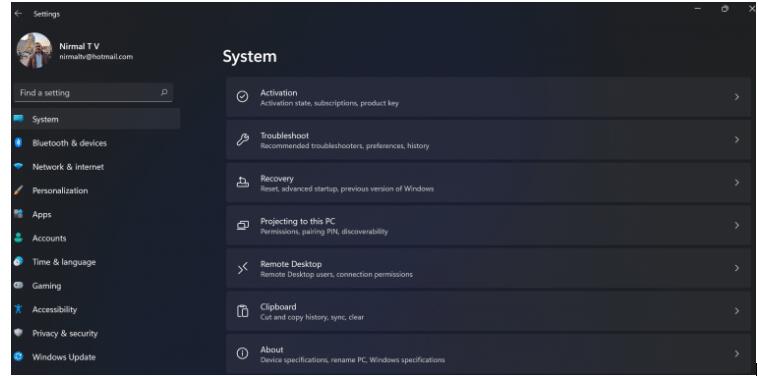This screenshot has height=376, width=758.
Task: Open the Recovery settings page
Action: (x=489, y=182)
